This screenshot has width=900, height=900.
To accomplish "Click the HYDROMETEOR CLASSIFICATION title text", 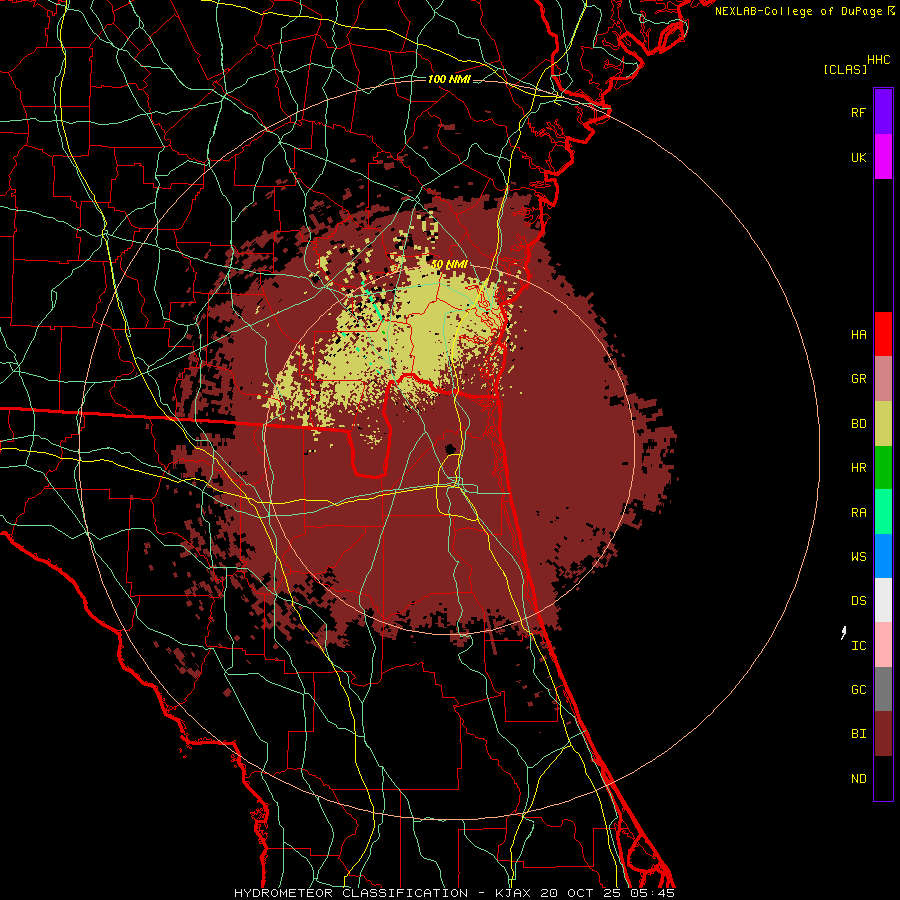I will coord(351,893).
